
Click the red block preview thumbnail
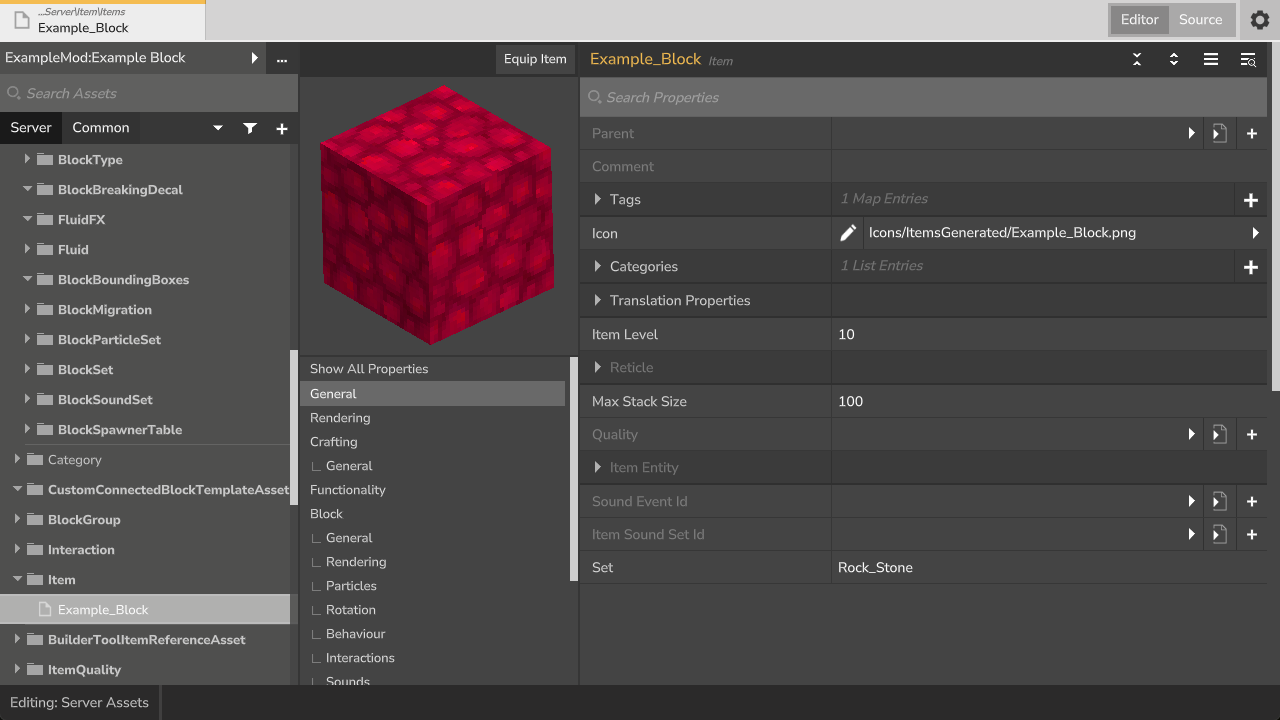[x=436, y=214]
